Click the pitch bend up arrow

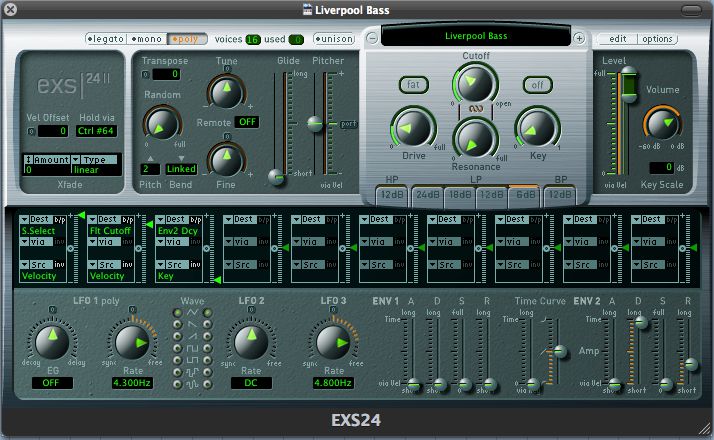150,158
